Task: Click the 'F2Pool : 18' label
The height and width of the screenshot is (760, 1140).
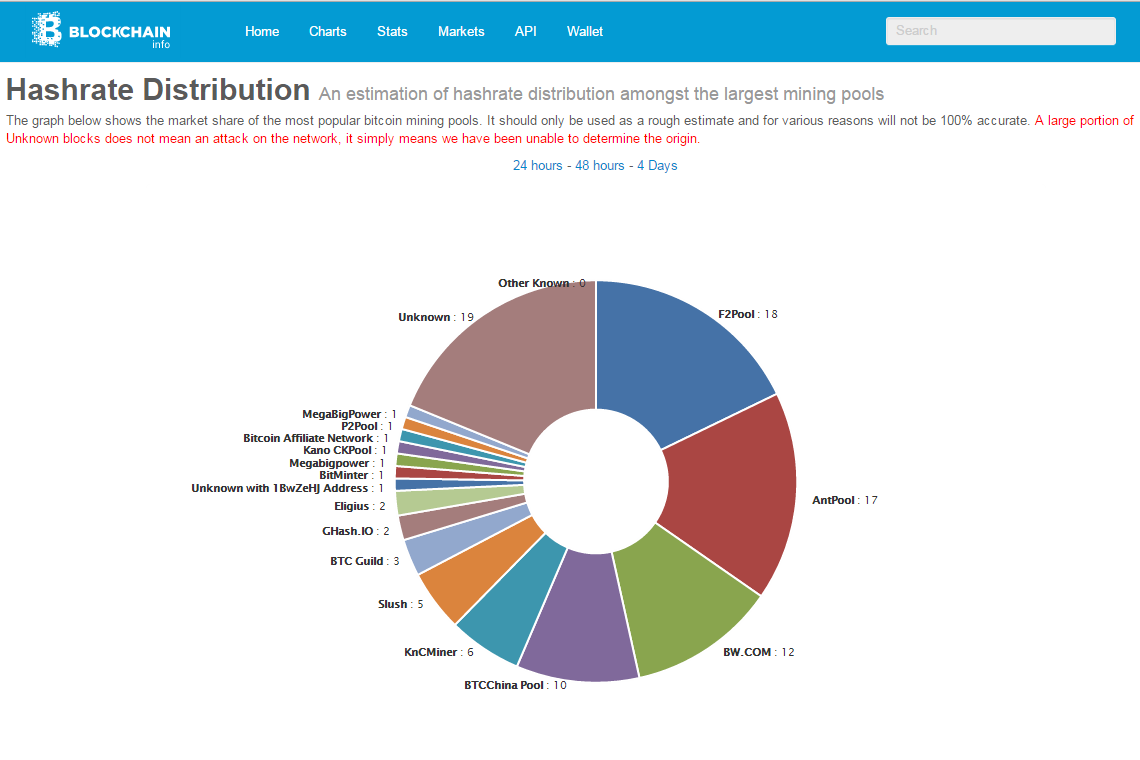Action: [747, 314]
